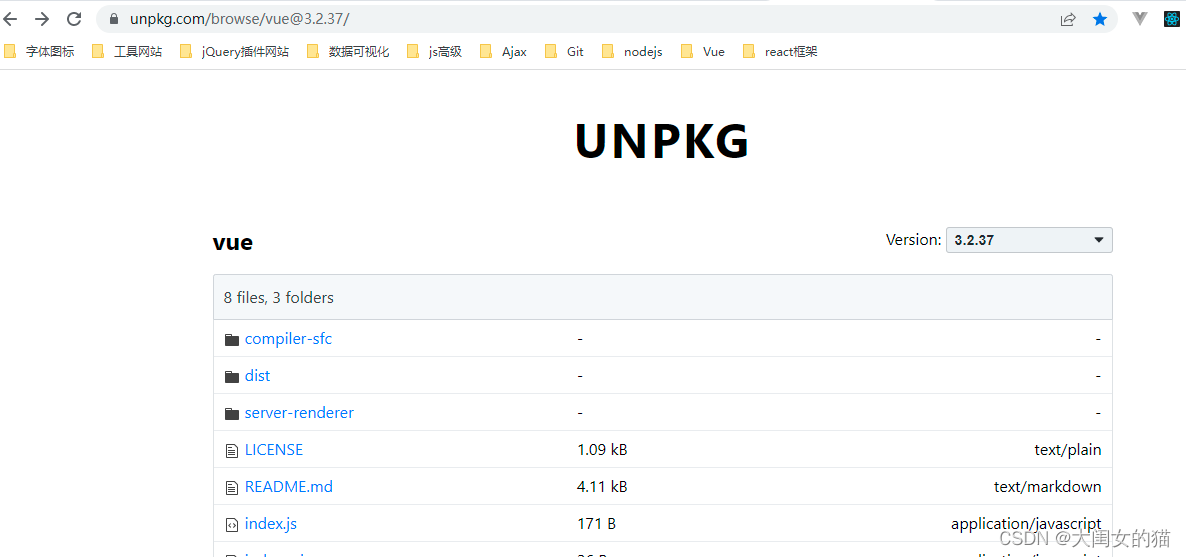
Task: Open the LICENSE file link
Action: click(274, 450)
